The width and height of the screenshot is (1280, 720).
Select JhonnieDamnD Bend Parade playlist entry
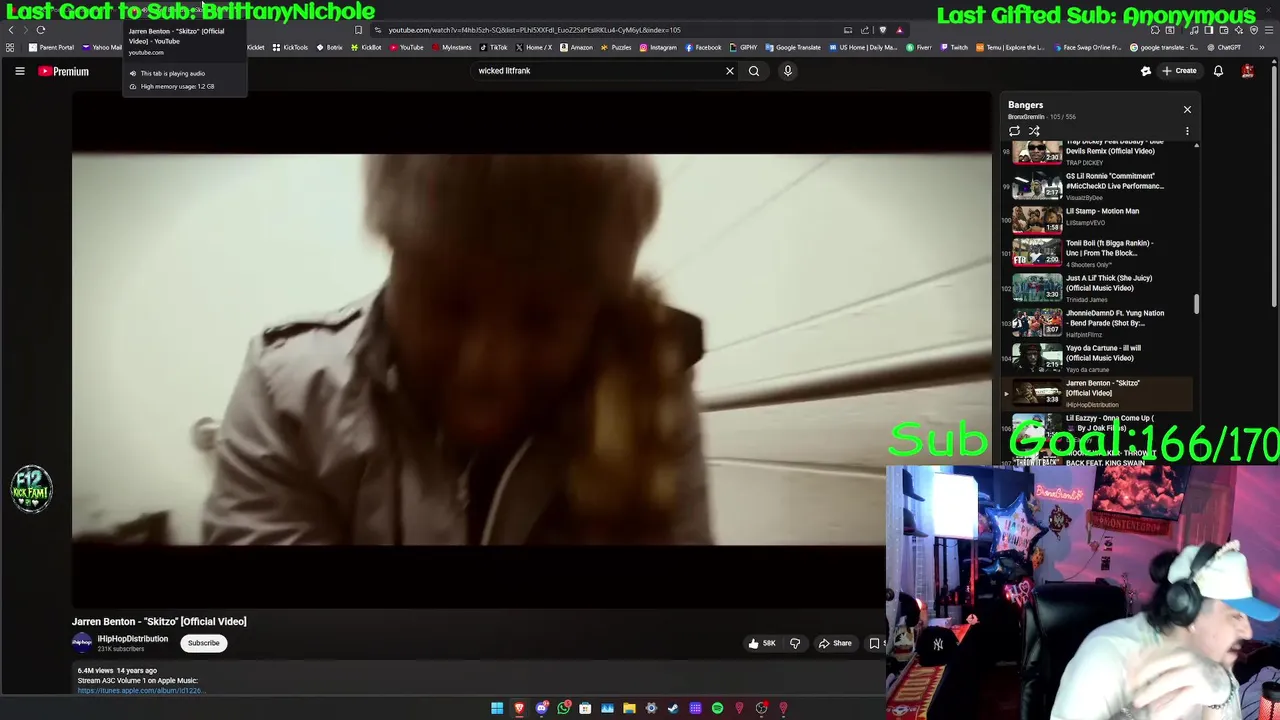pyautogui.click(x=1097, y=323)
